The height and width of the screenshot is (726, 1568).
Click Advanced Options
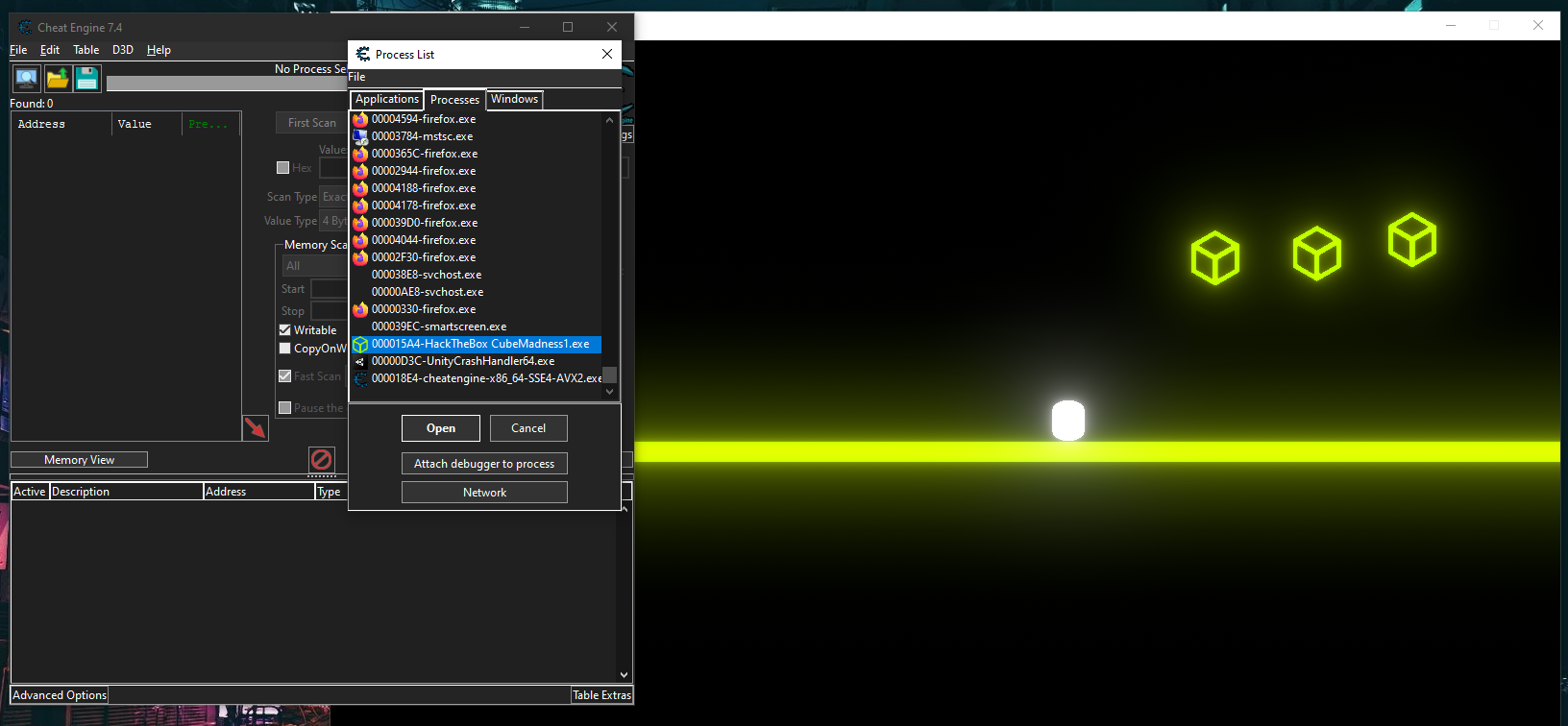click(x=60, y=695)
